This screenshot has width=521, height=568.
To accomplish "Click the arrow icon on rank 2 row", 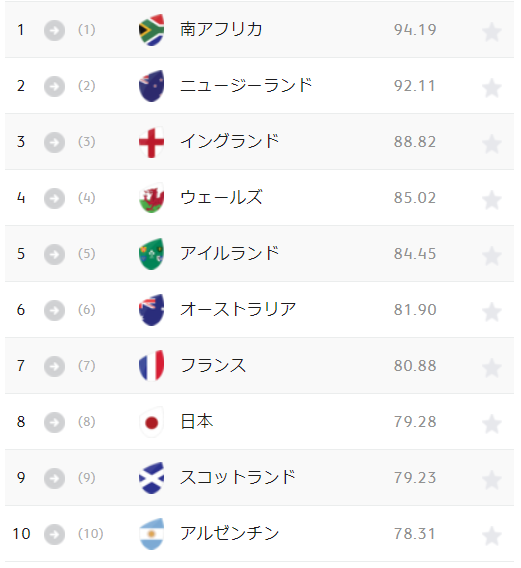I will (x=54, y=86).
